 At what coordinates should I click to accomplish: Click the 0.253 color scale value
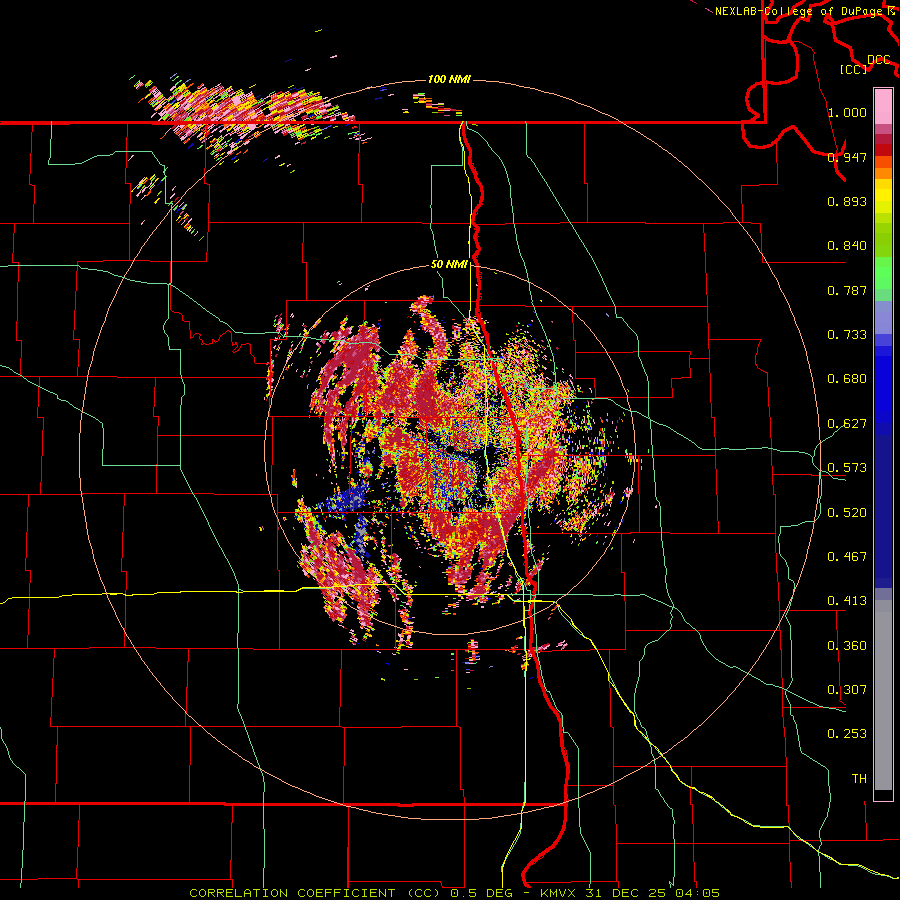click(847, 734)
